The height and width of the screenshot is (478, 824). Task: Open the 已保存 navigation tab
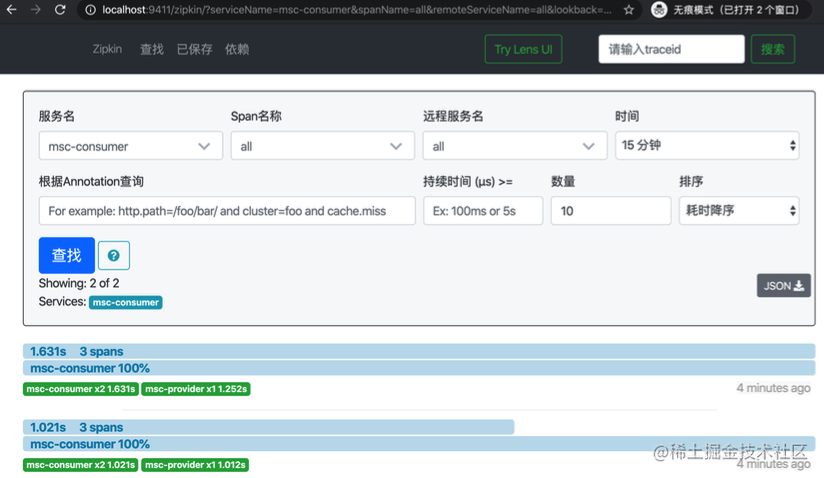[x=194, y=49]
